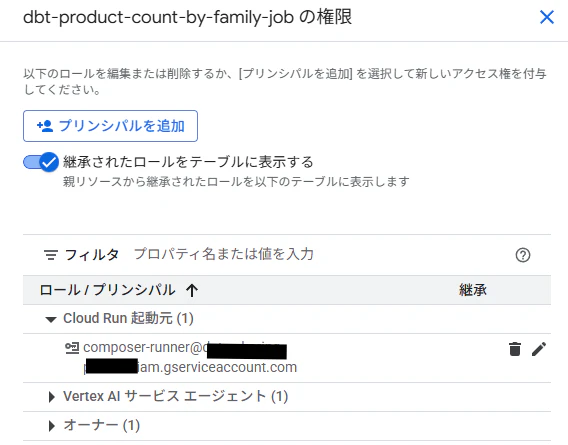Click the オーナー (1) row label
This screenshot has height=445, width=568.
click(x=101, y=425)
